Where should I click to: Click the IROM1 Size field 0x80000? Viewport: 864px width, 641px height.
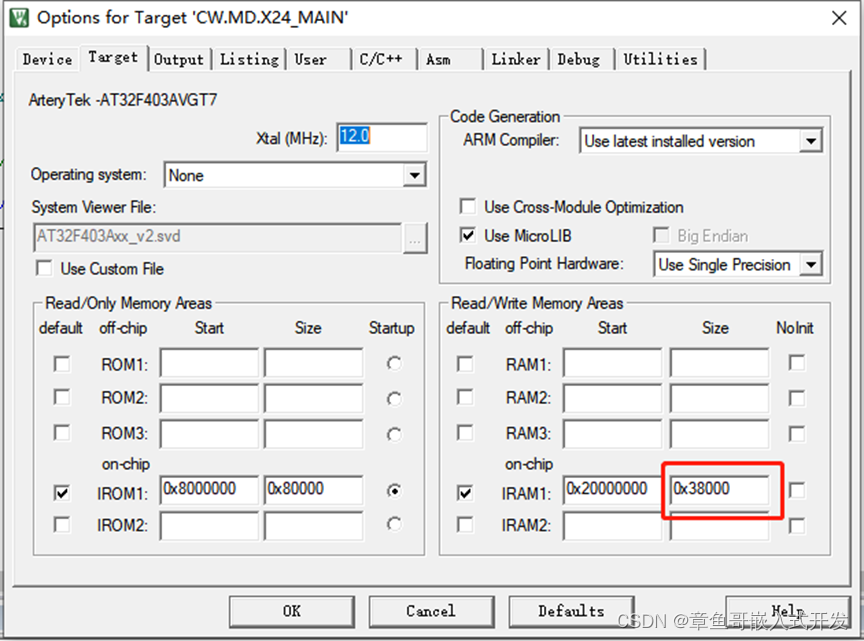click(313, 489)
